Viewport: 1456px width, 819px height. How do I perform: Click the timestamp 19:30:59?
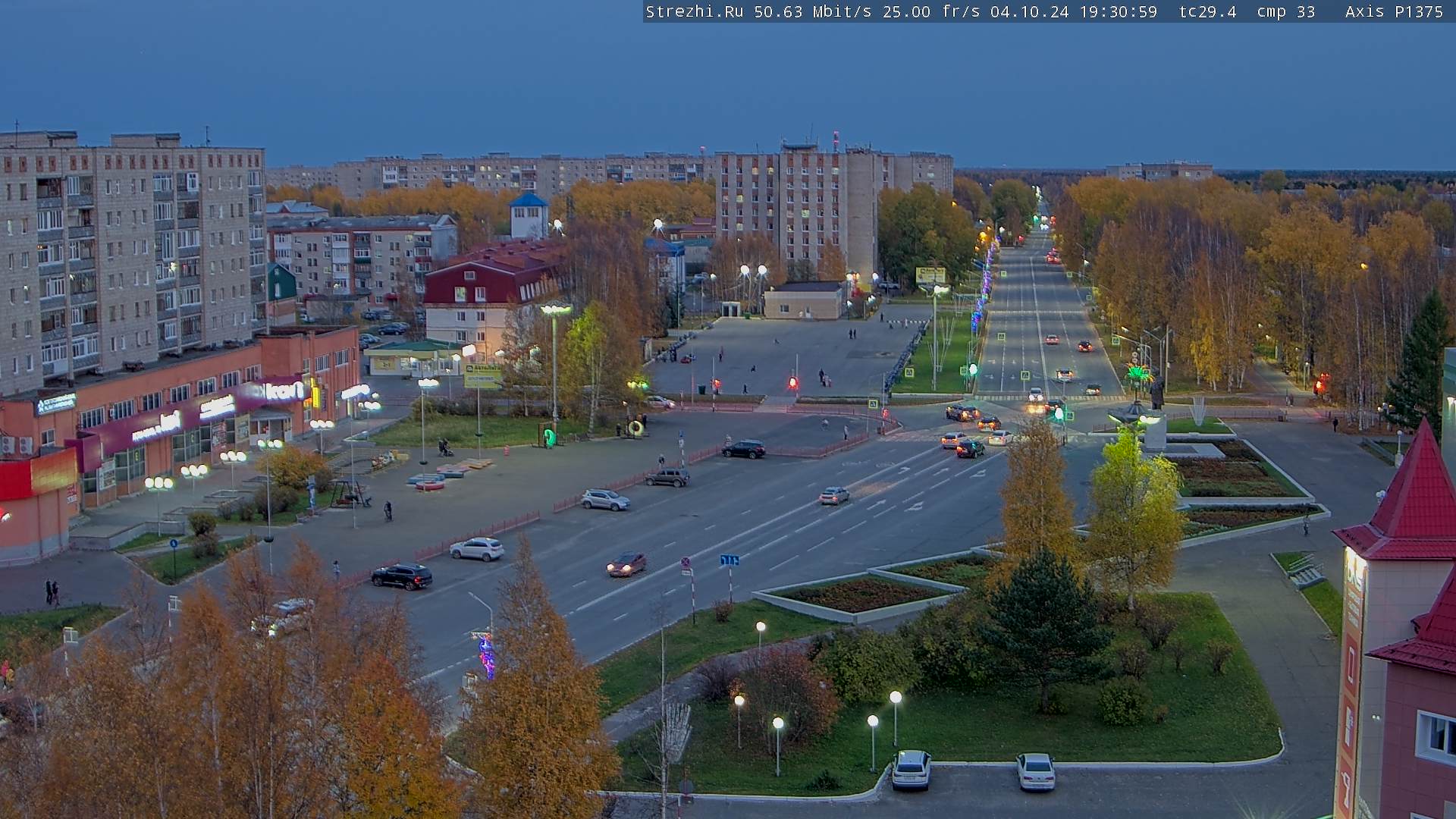(1118, 11)
